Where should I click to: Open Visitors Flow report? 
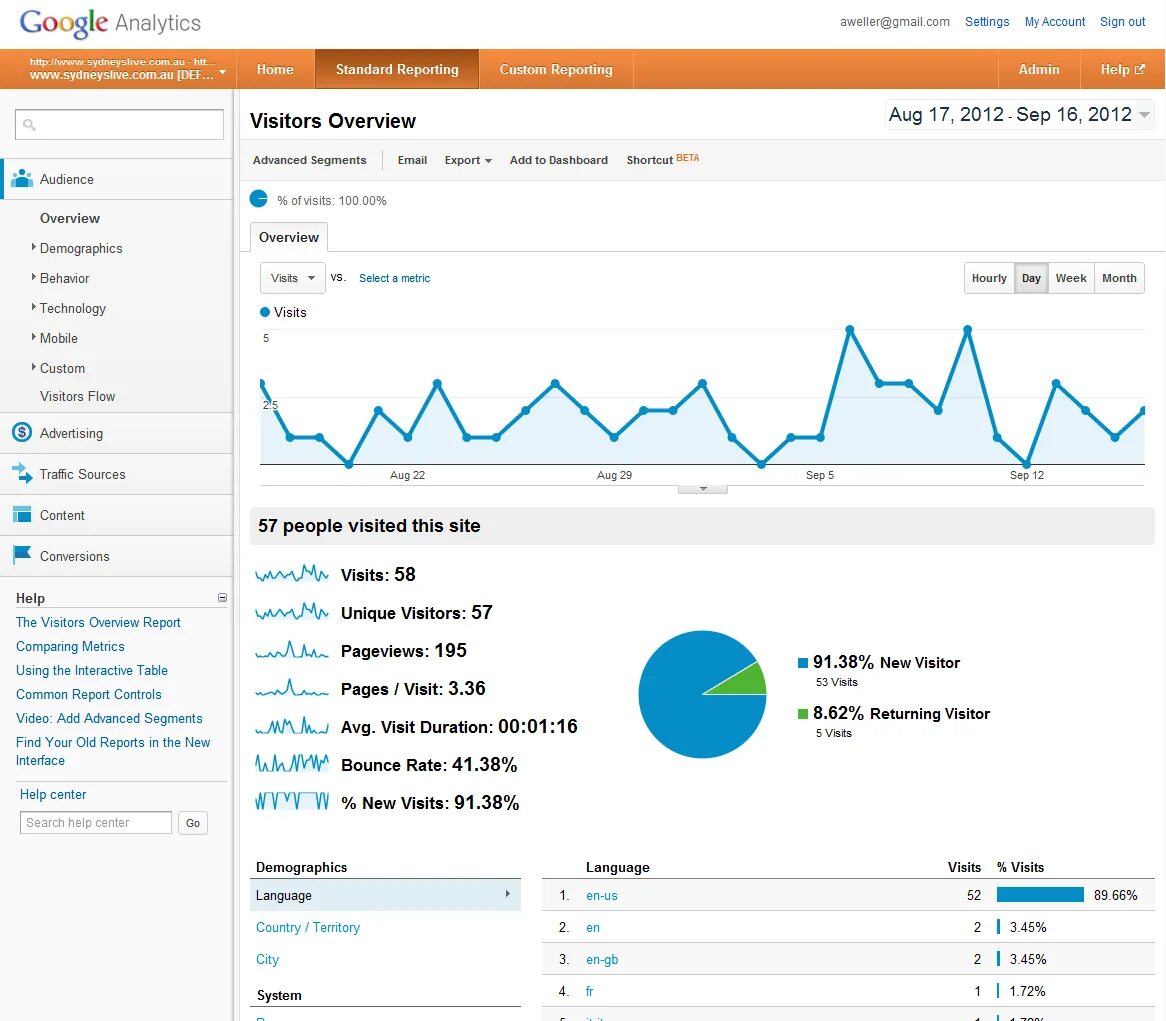(77, 396)
